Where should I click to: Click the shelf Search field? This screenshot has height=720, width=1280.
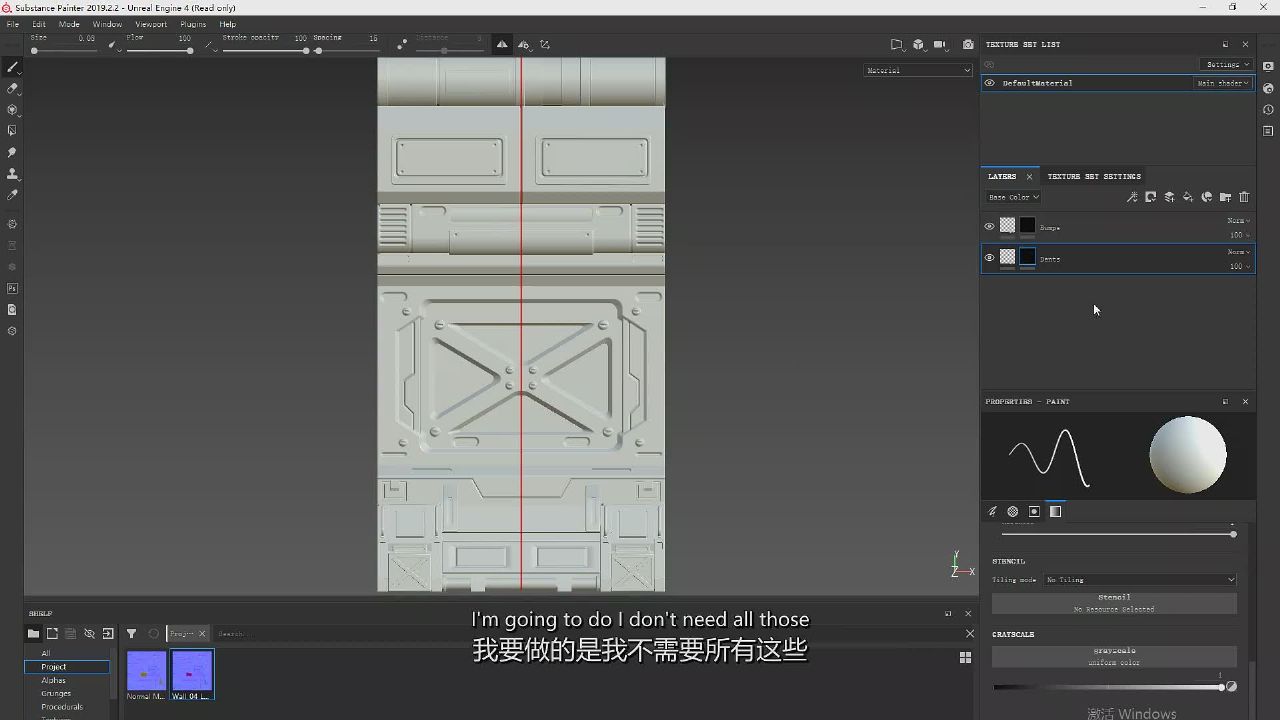pyautogui.click(x=590, y=634)
